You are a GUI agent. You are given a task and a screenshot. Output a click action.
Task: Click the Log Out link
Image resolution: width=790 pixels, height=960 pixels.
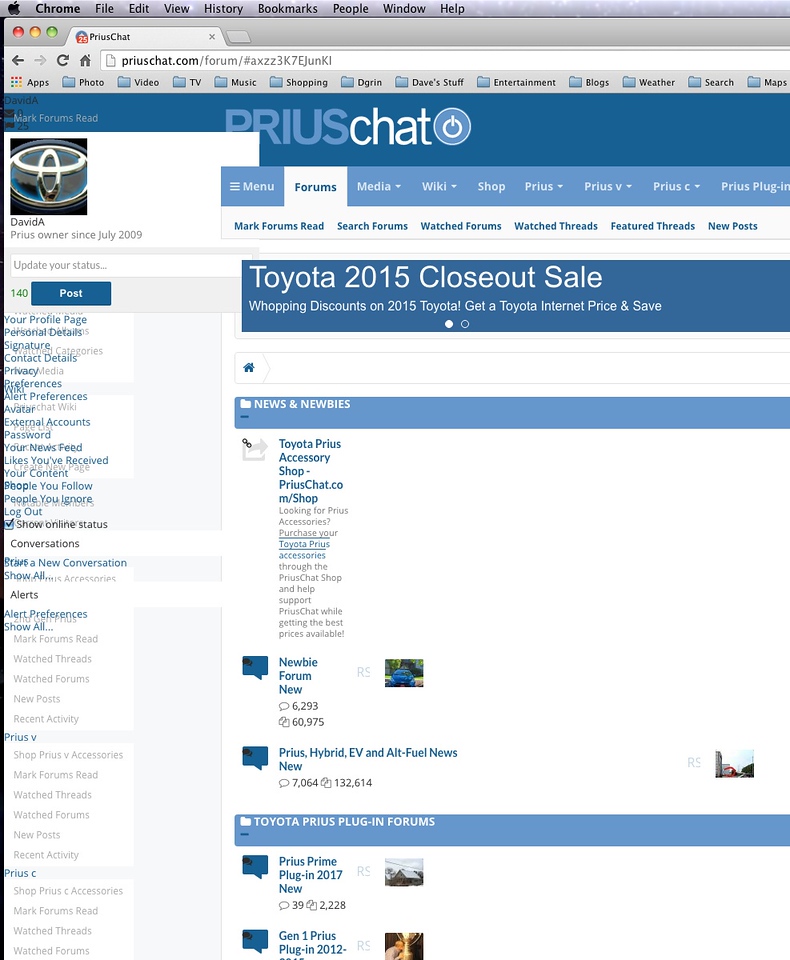pyautogui.click(x=23, y=511)
